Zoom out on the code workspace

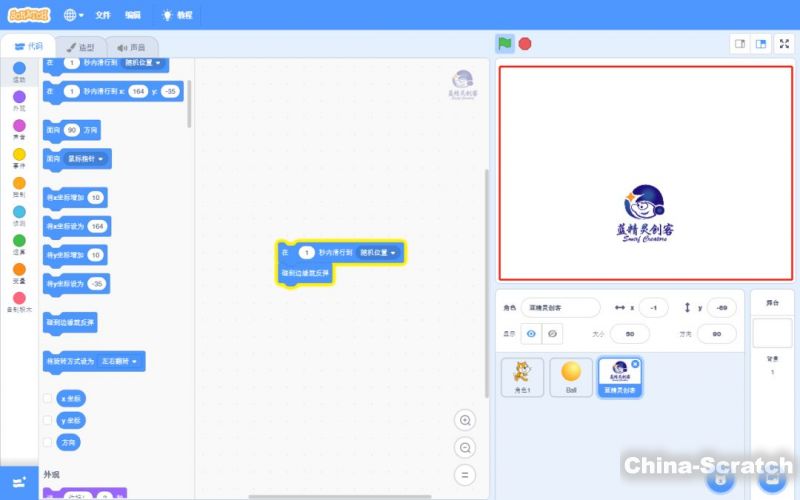tap(464, 447)
